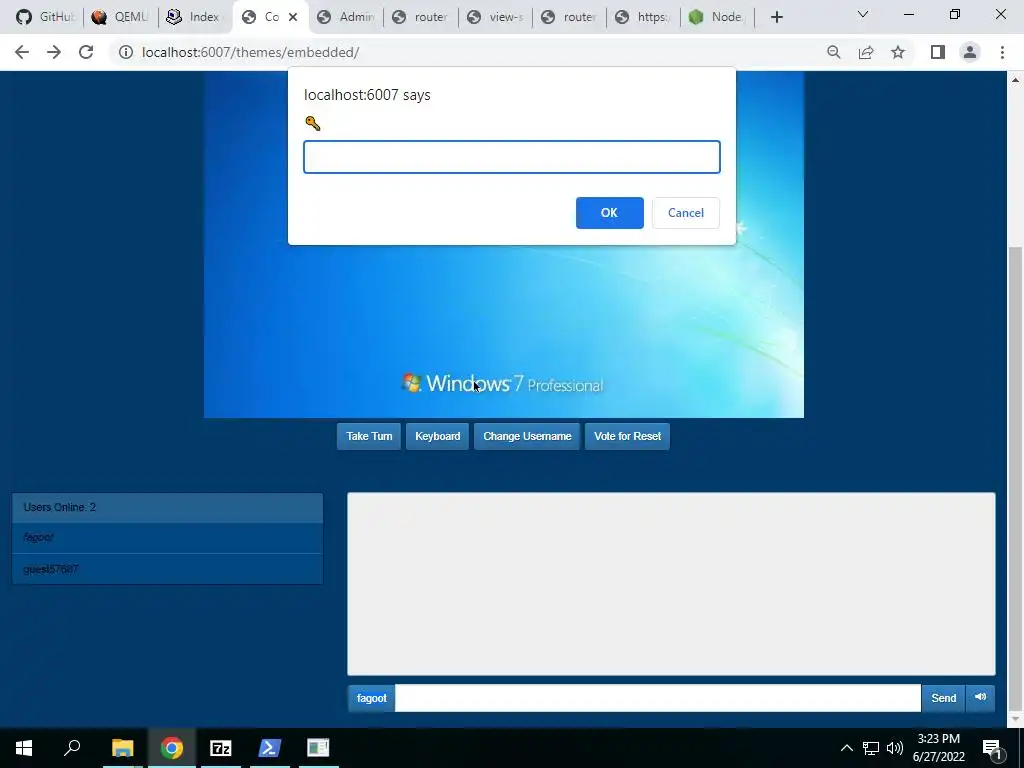Switch to the https browser tab

coord(643,17)
